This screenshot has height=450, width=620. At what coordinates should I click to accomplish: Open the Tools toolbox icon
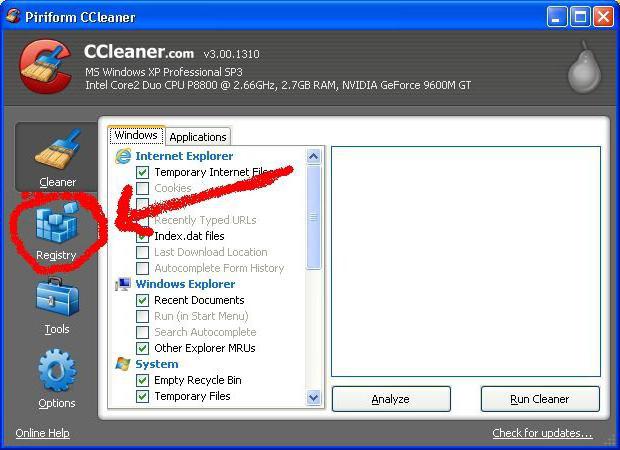tap(57, 297)
